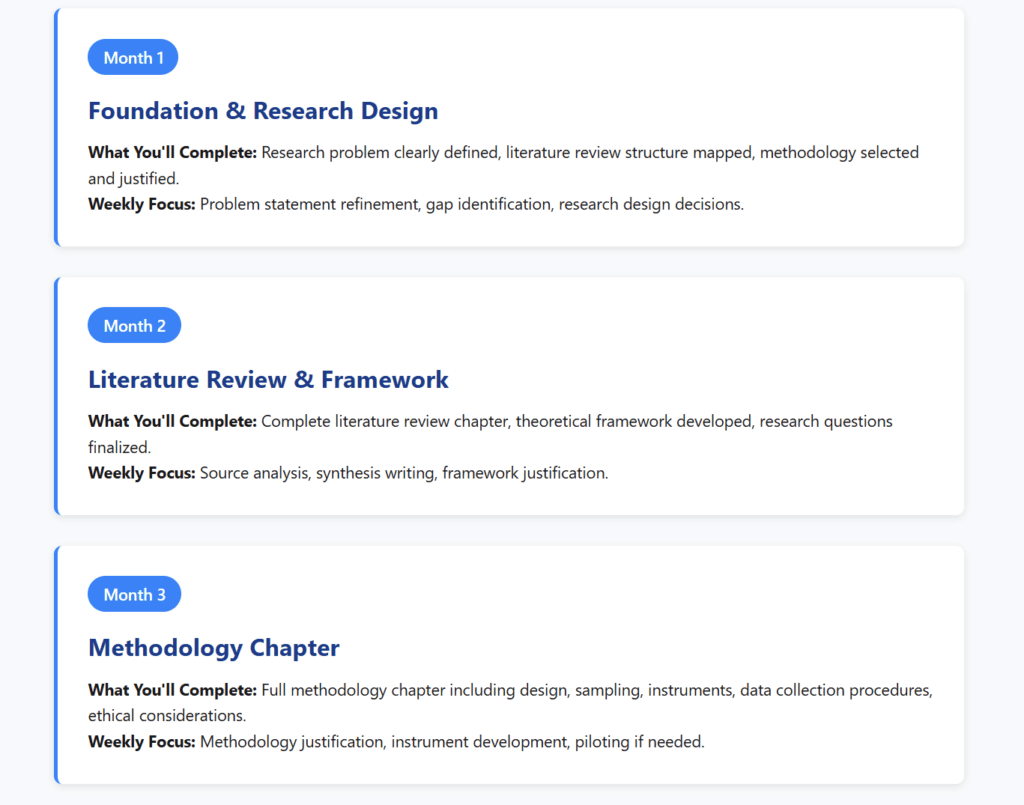Click the "Complete literature review chapter" text
This screenshot has width=1024, height=805.
387,422
